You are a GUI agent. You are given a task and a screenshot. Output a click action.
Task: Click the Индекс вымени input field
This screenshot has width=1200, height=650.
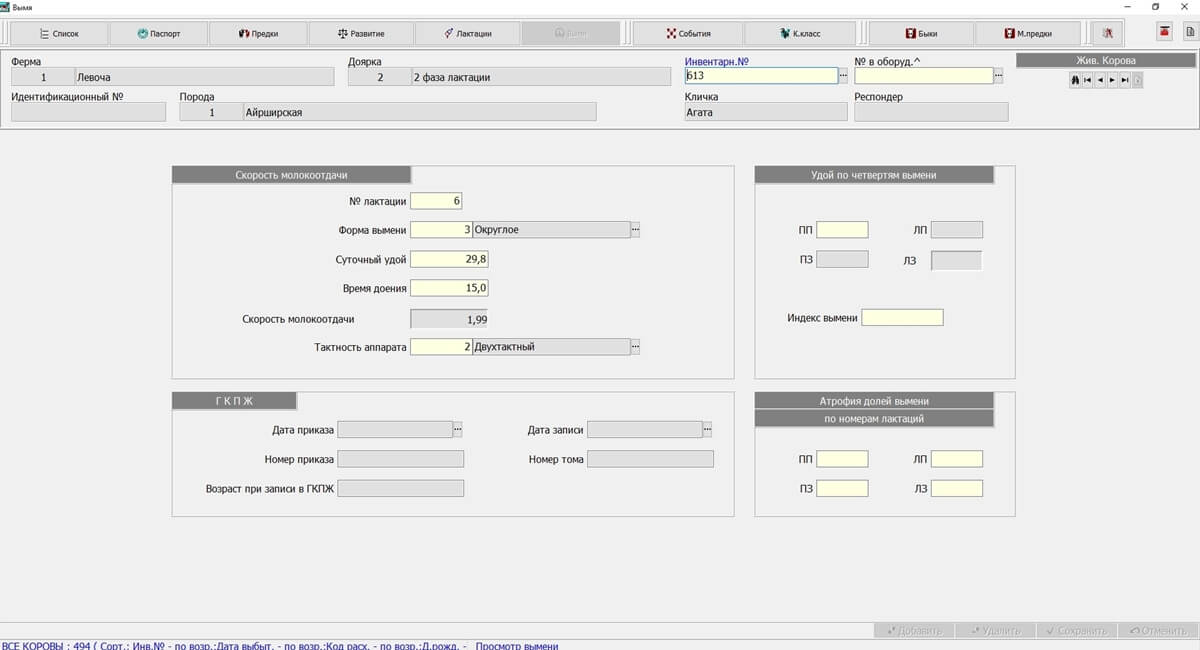(x=902, y=318)
